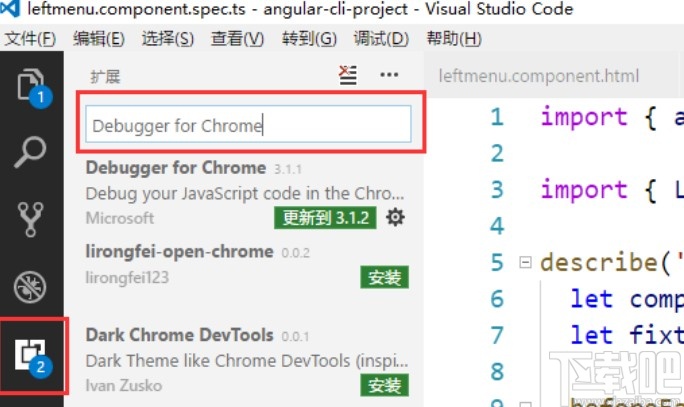This screenshot has height=407, width=684.
Task: Click the extensions search input field
Action: [x=248, y=125]
